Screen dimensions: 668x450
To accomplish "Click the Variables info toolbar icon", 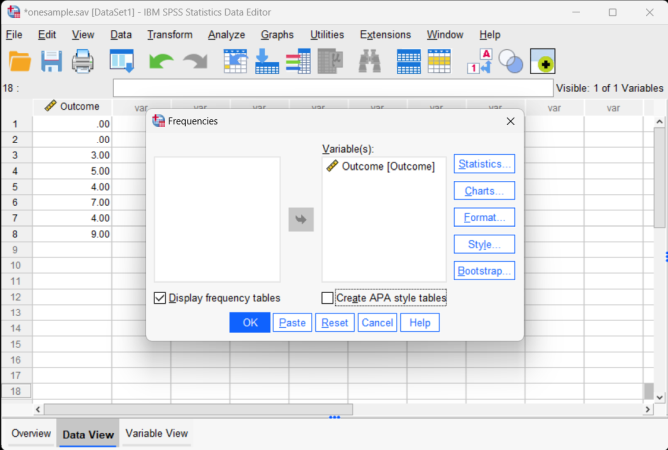I will pos(298,61).
